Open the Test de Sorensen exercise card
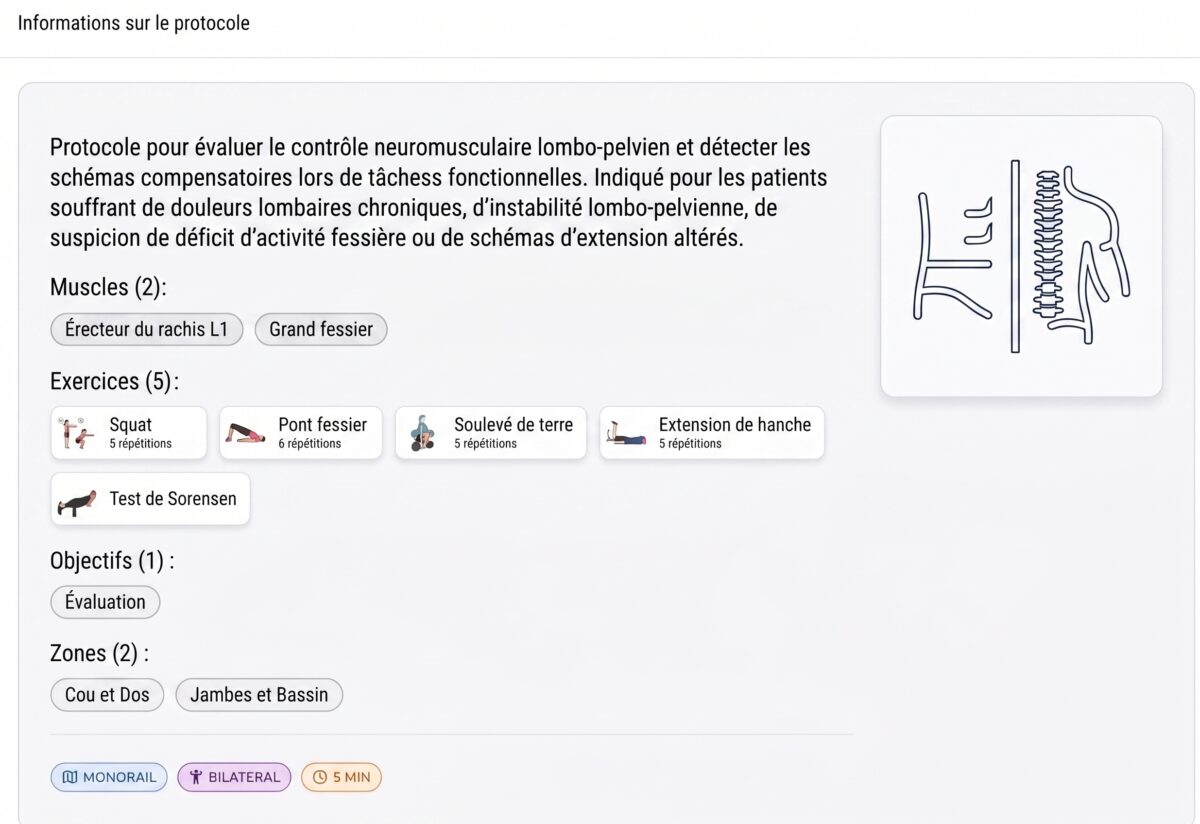 pos(150,499)
